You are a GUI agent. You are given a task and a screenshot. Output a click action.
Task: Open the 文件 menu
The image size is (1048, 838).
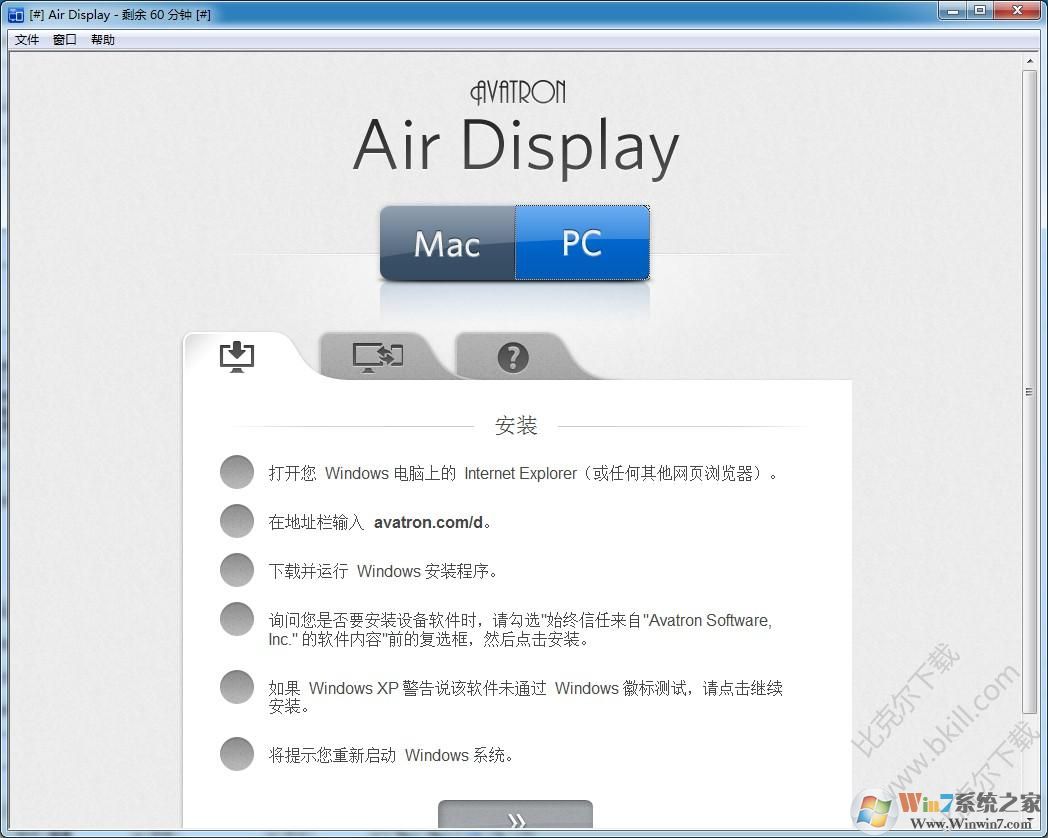pos(26,39)
